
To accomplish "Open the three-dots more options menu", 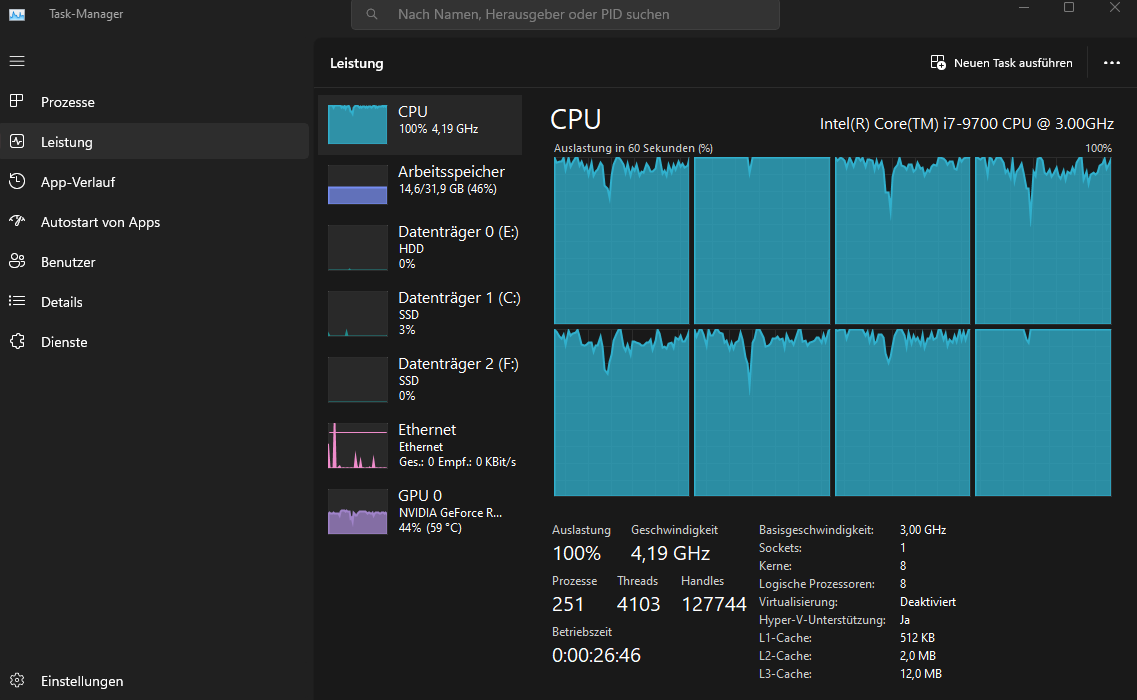I will tap(1111, 63).
